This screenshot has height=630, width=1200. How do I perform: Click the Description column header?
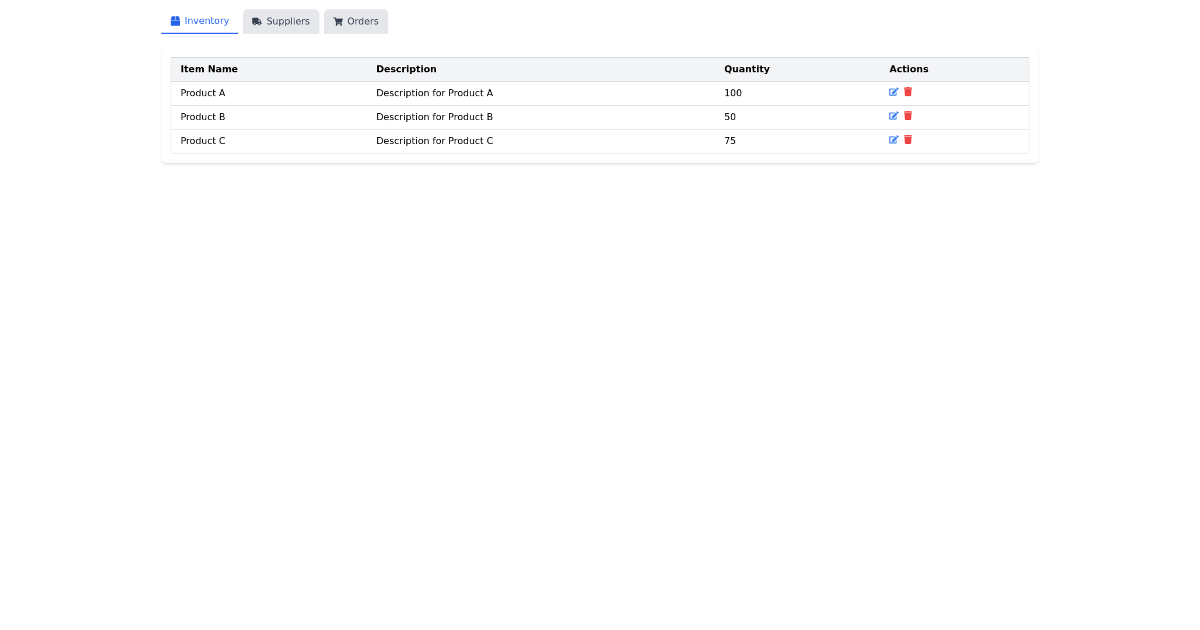pos(406,69)
